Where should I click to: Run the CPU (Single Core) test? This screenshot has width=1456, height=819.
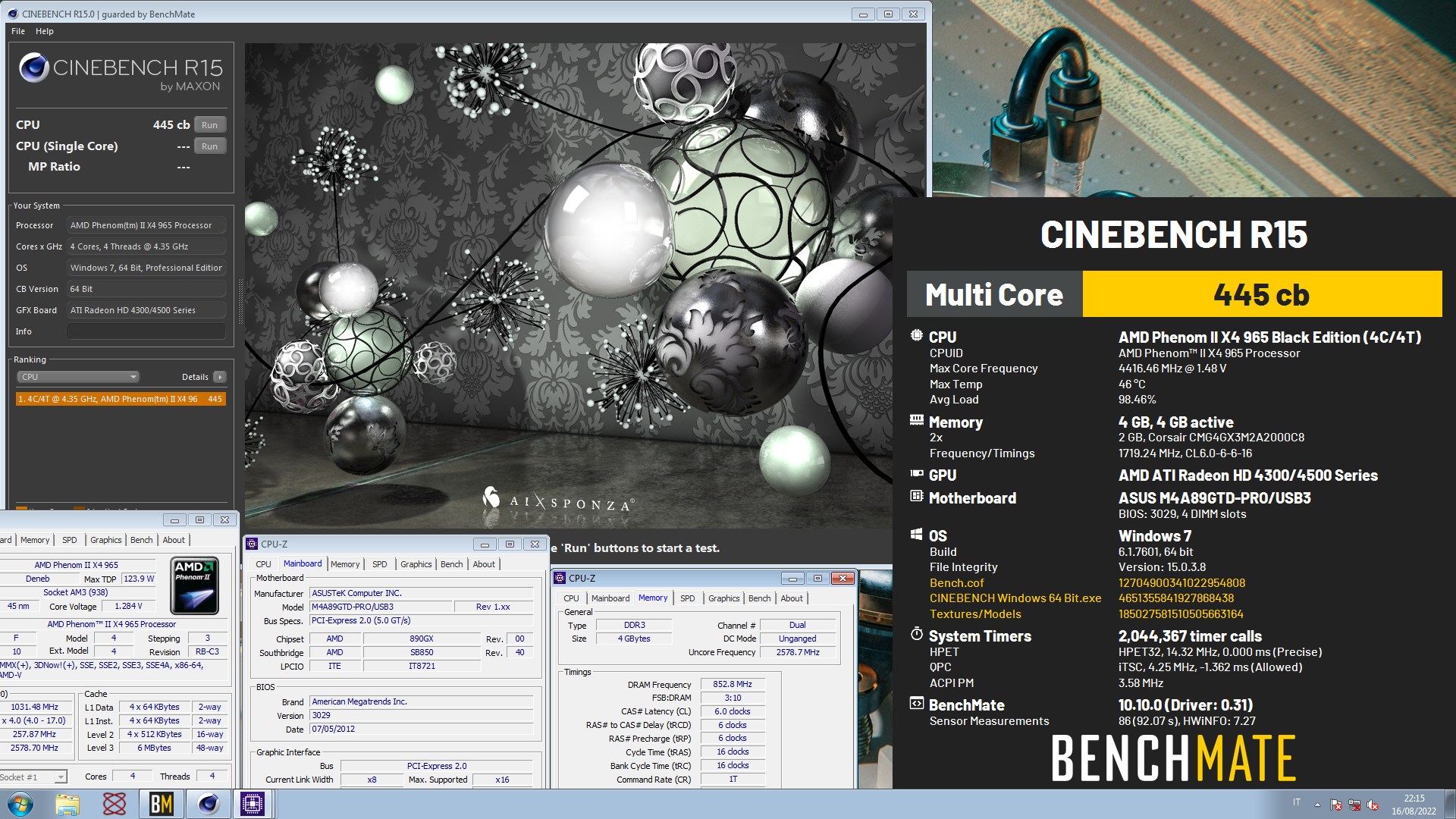(x=210, y=146)
